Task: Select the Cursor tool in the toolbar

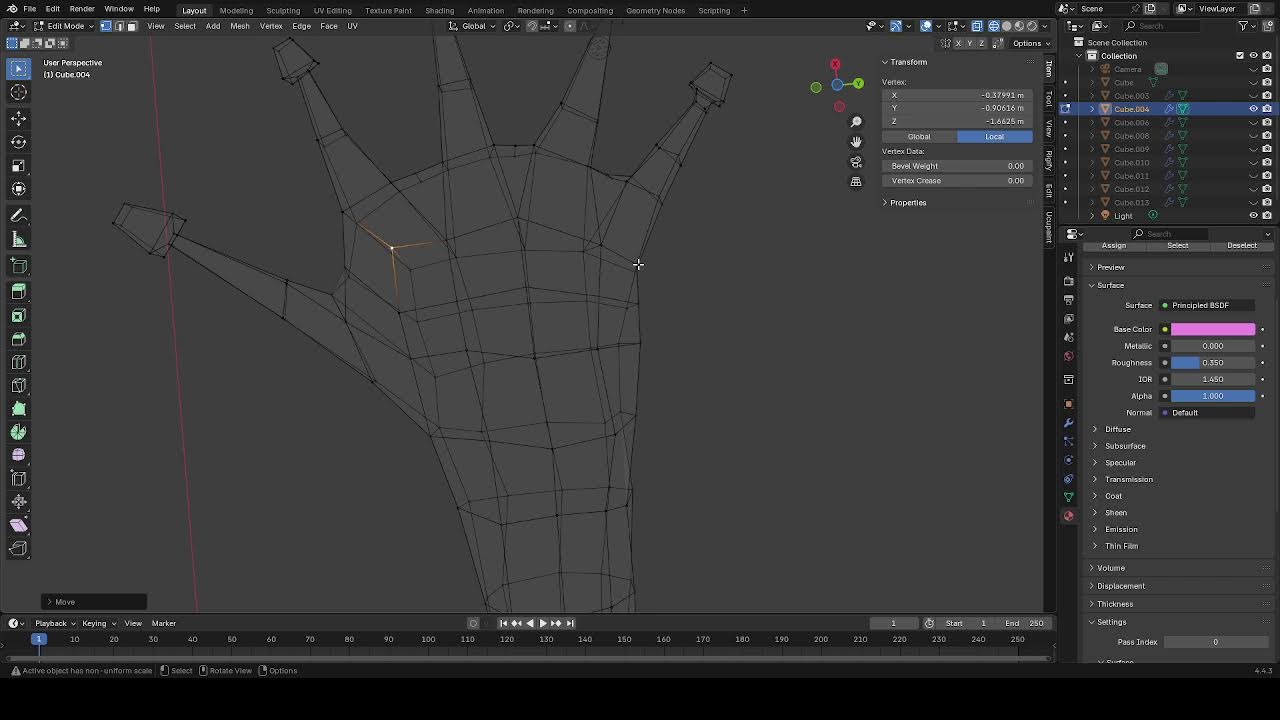Action: pos(18,93)
